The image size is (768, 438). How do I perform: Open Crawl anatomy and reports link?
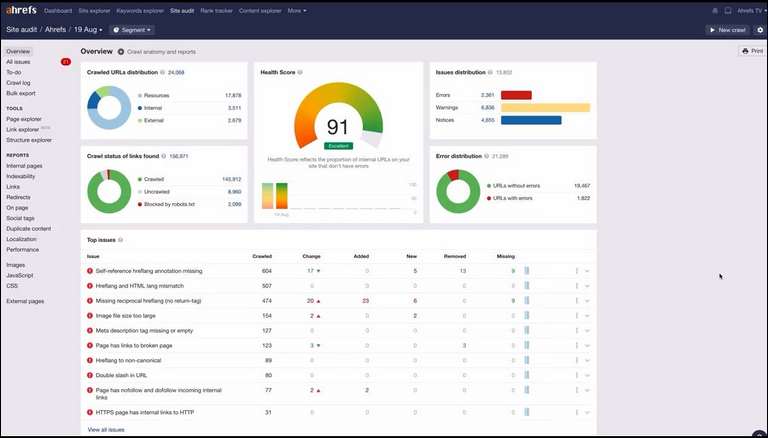[x=161, y=51]
